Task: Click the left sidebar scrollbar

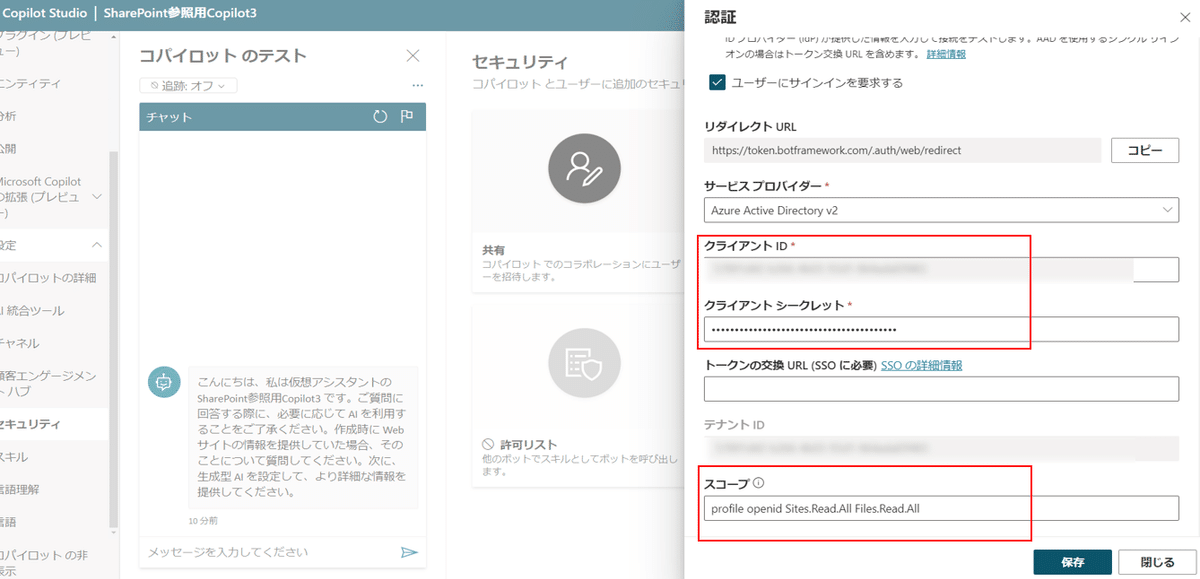Action: point(114,340)
